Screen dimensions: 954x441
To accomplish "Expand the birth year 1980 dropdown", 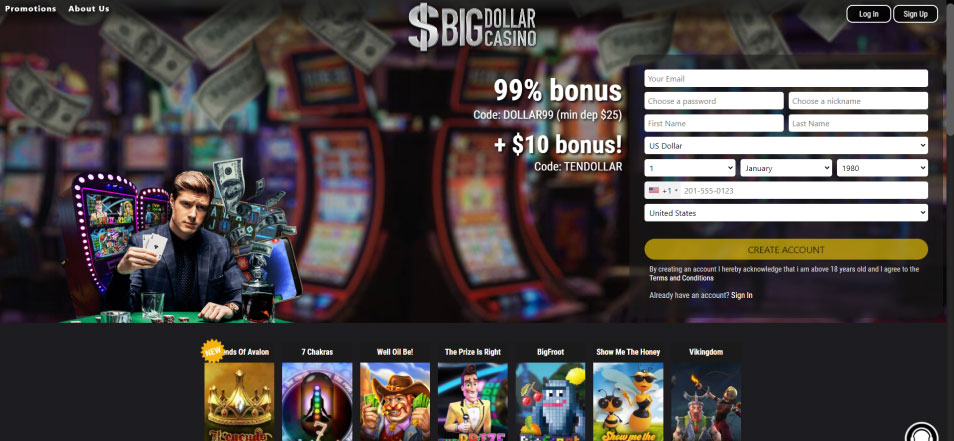I will click(x=882, y=168).
